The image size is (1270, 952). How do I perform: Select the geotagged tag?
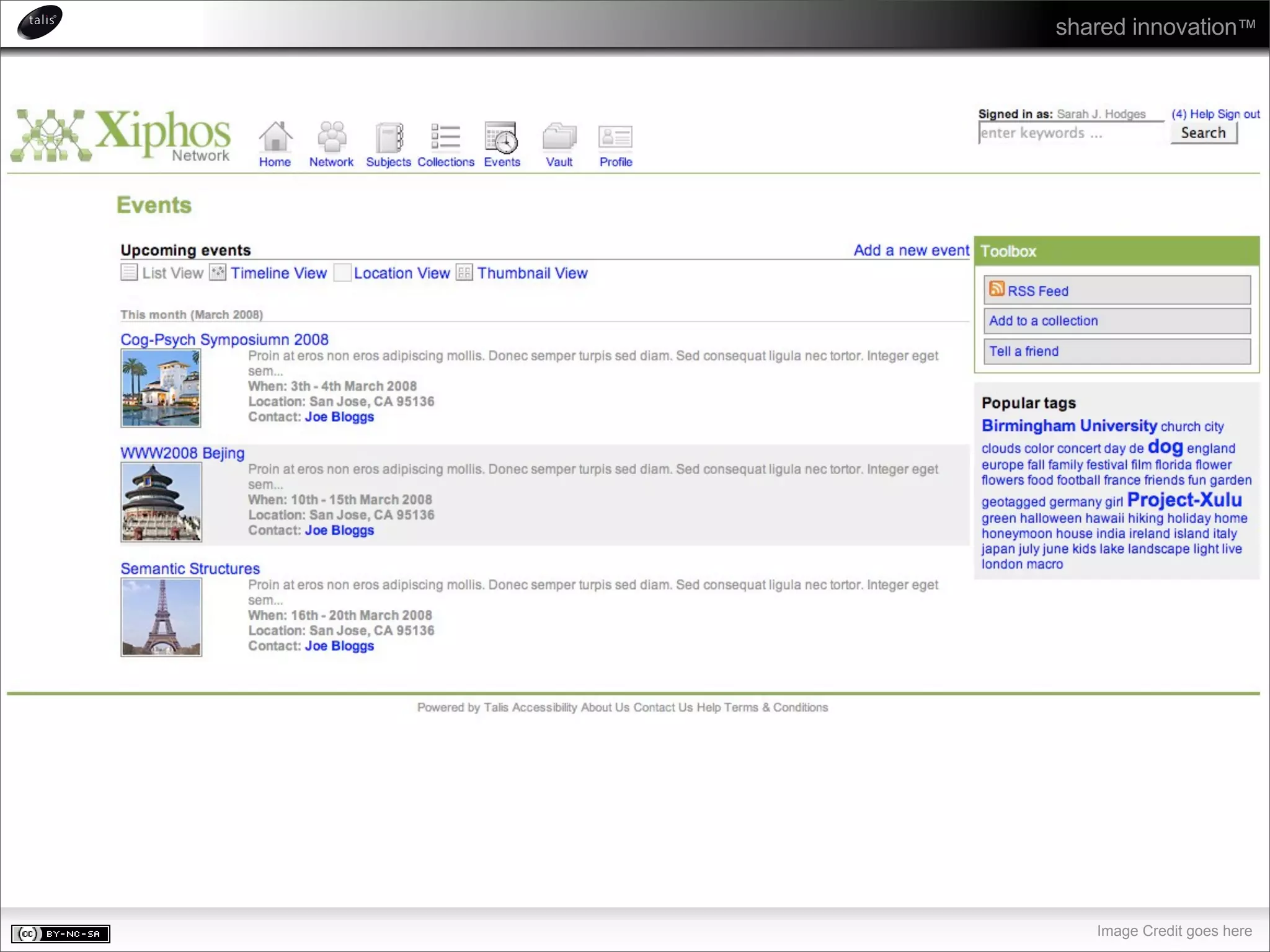pyautogui.click(x=1013, y=502)
